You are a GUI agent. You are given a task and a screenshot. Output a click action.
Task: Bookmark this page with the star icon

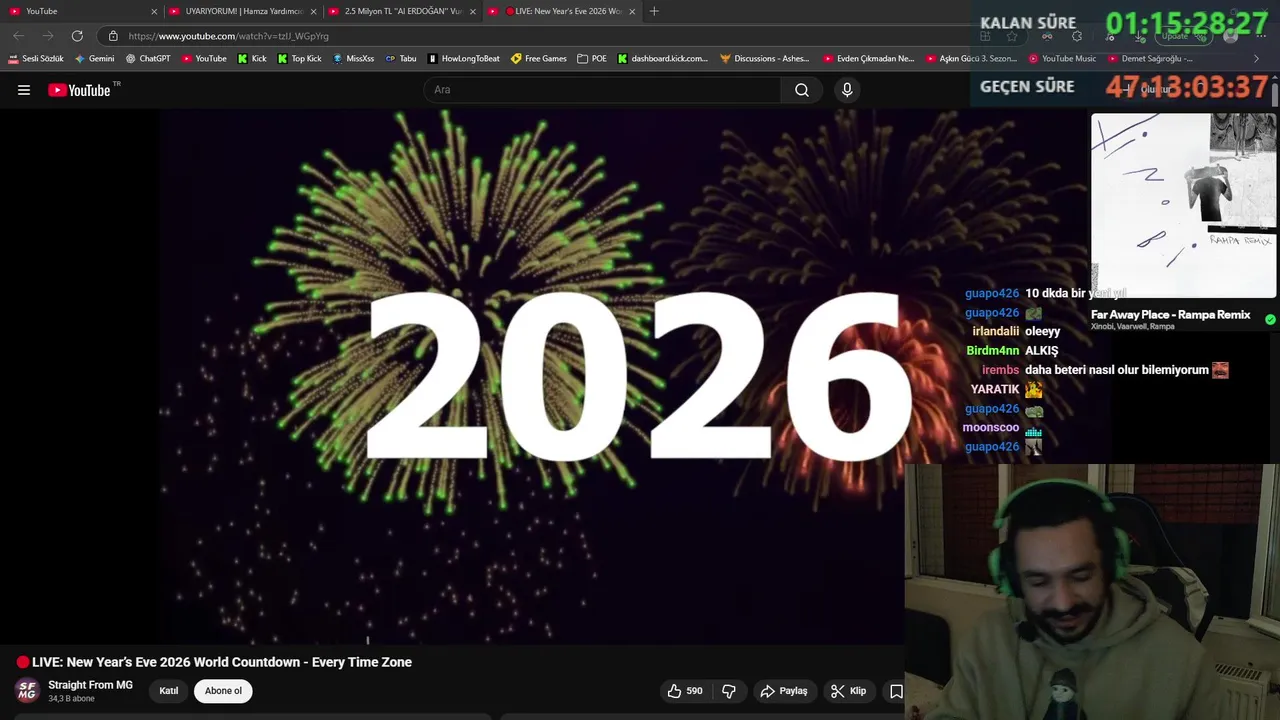pyautogui.click(x=1012, y=36)
